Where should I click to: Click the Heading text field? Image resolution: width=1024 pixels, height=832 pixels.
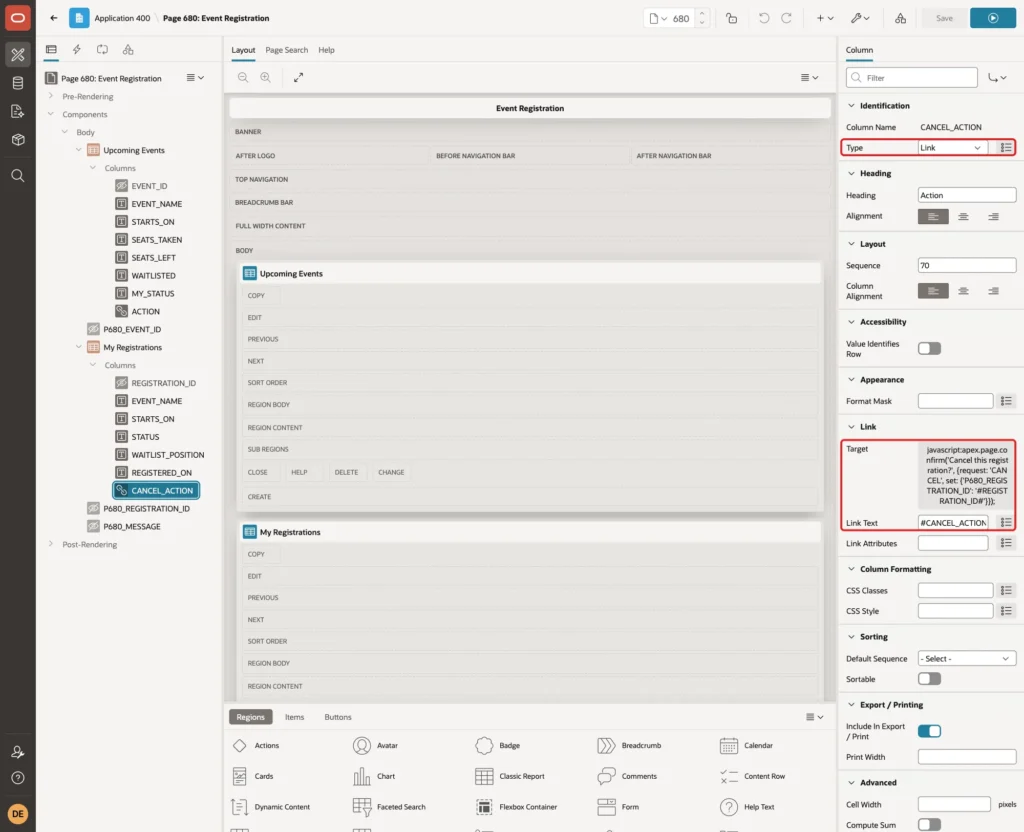pos(967,195)
